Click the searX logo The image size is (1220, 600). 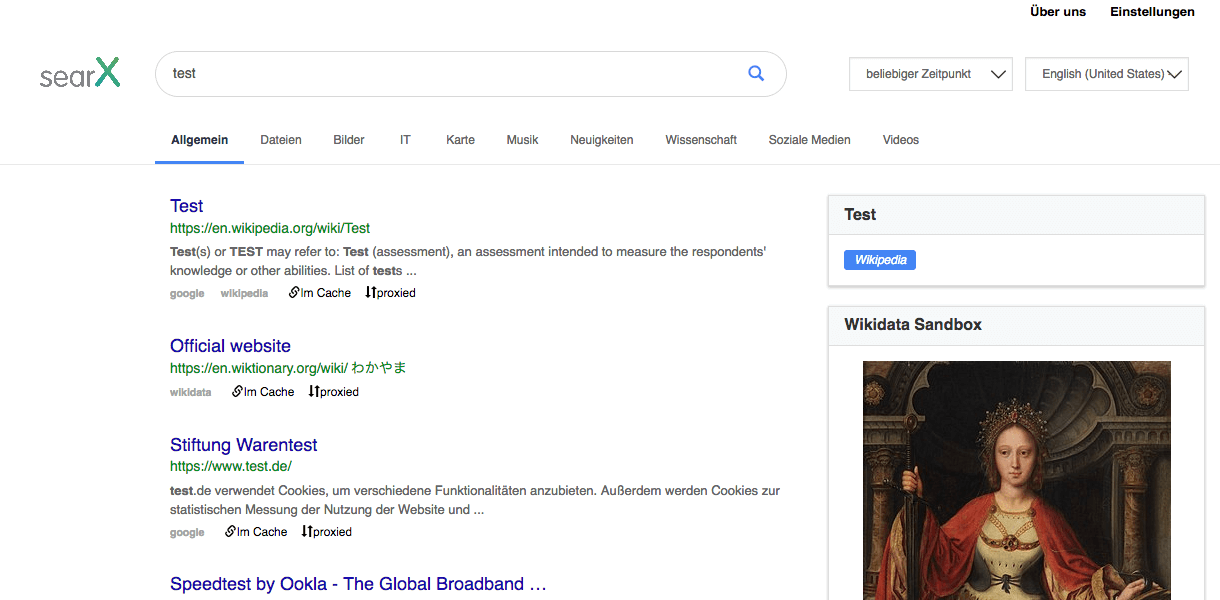80,73
